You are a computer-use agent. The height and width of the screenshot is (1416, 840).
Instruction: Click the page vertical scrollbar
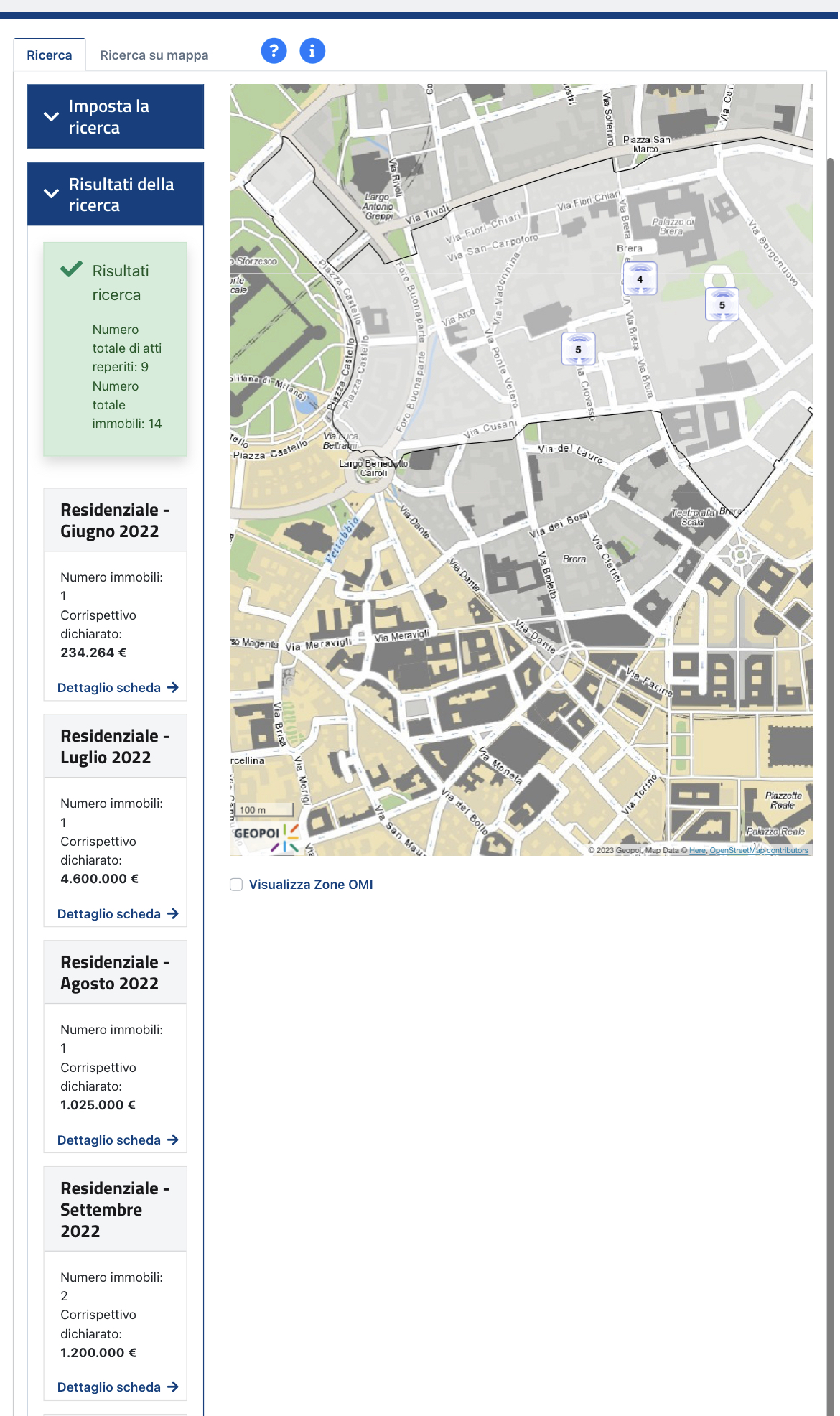831,787
